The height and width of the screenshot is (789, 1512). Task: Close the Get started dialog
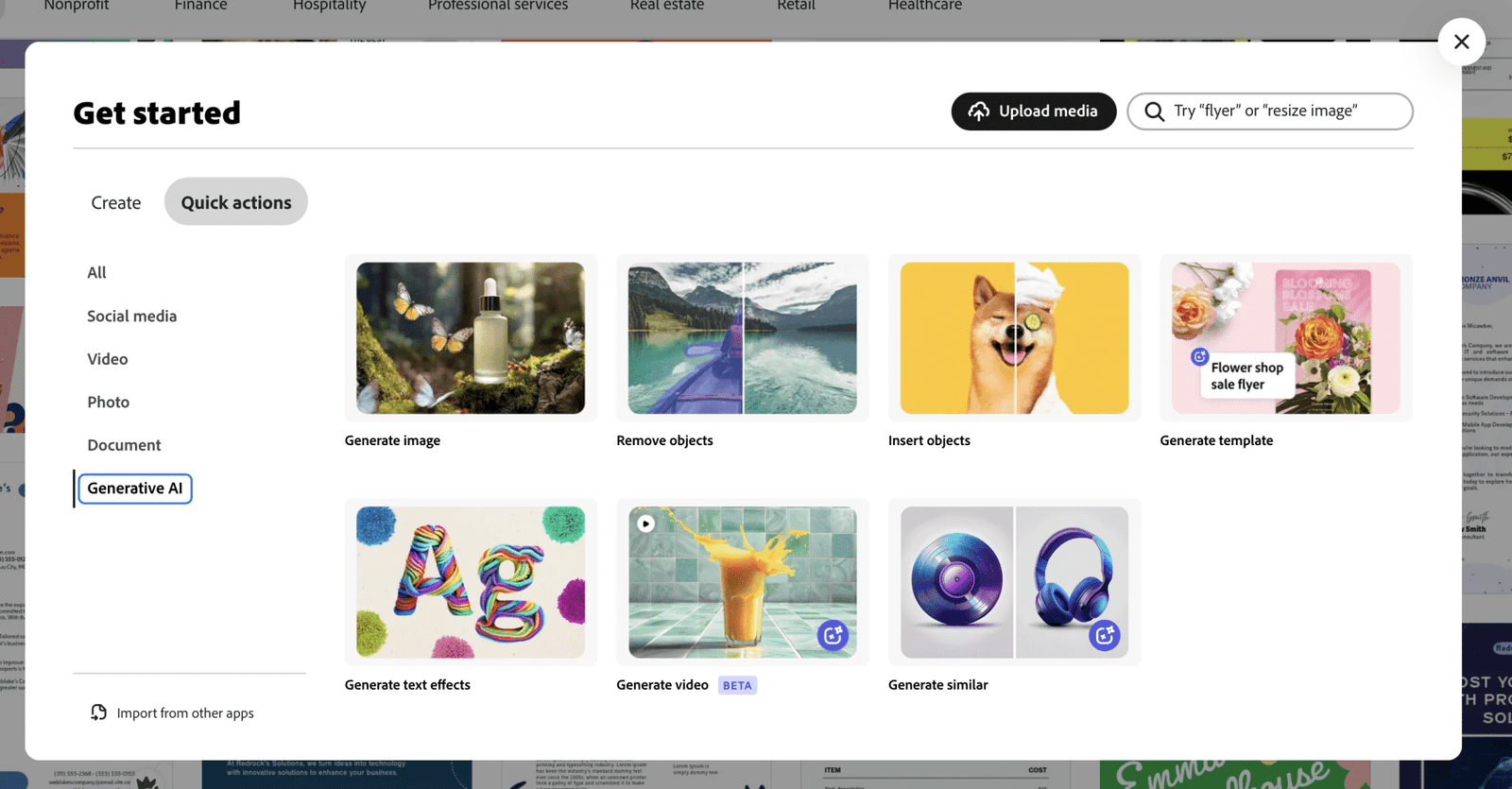(1461, 42)
